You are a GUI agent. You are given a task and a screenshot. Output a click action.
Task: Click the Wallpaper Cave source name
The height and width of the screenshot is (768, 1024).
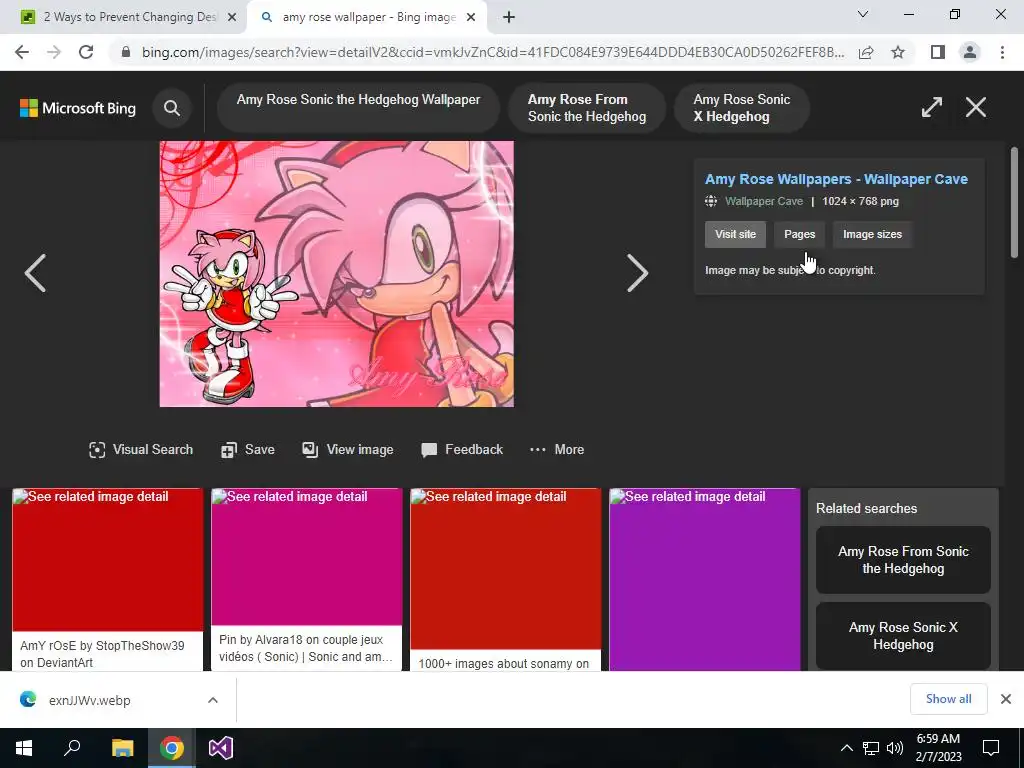pos(763,201)
